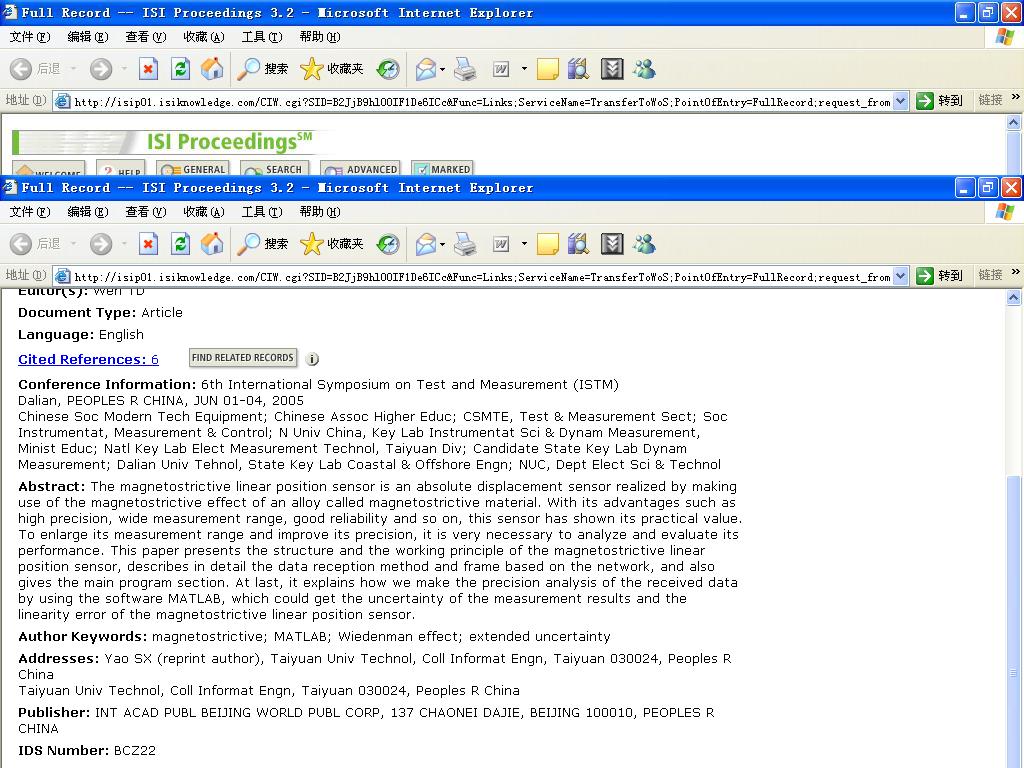Open the 收藏(A) menu in the front window
The width and height of the screenshot is (1024, 768).
pyautogui.click(x=203, y=212)
